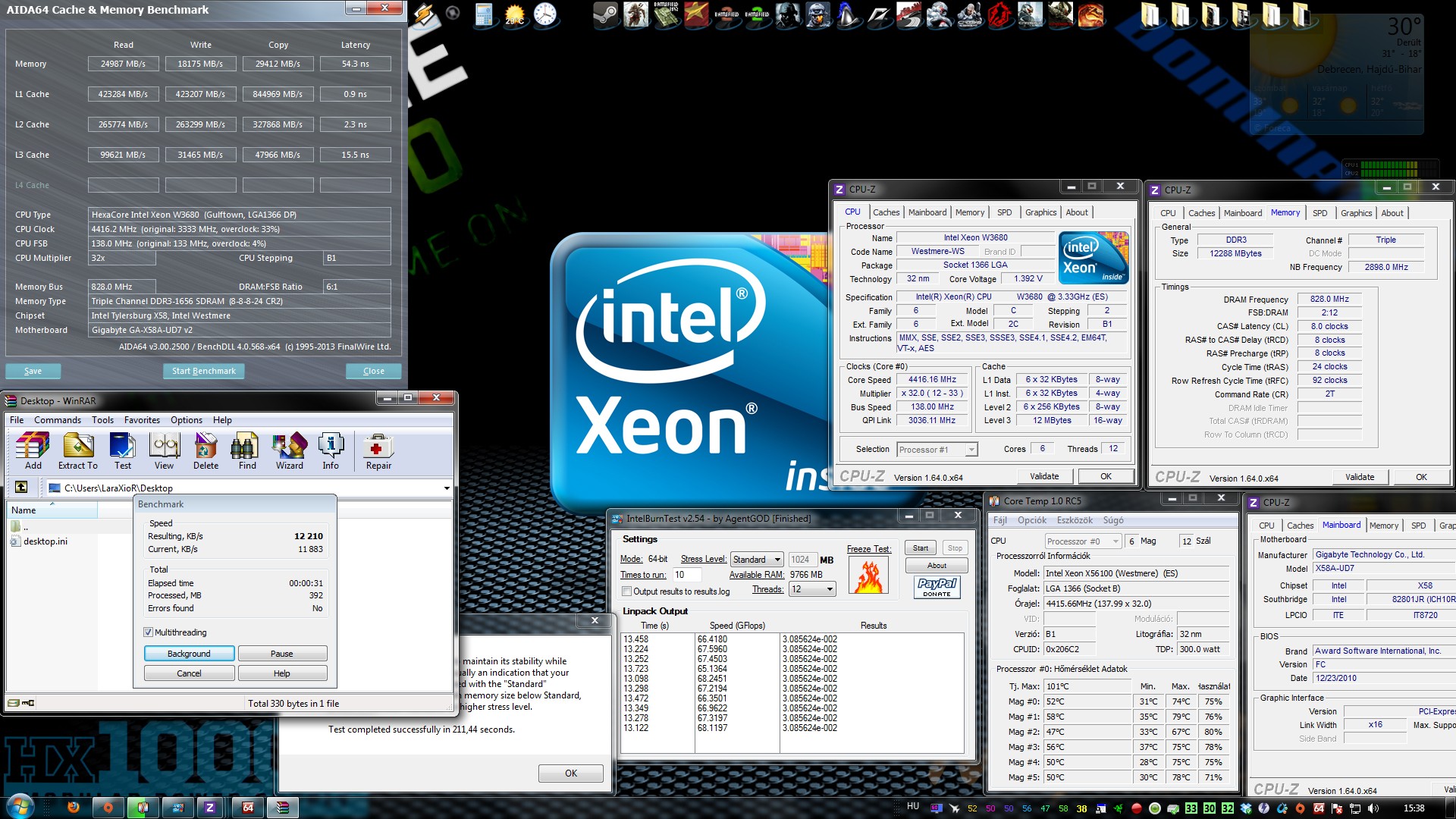This screenshot has height=819, width=1456.
Task: Open the WinRAR Commands menu
Action: tap(58, 420)
